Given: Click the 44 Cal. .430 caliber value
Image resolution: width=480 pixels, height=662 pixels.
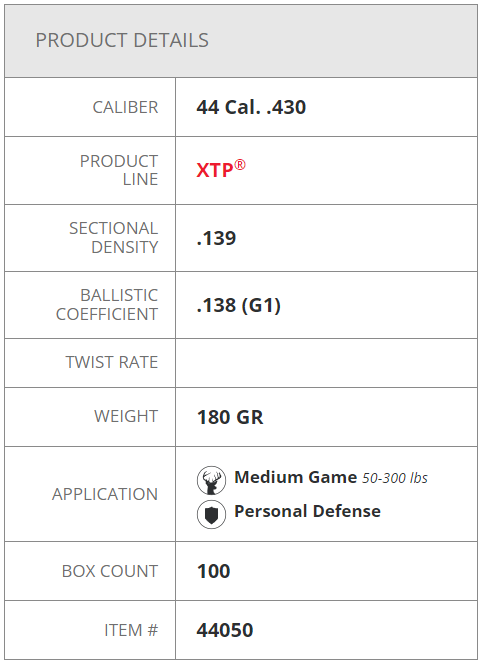Looking at the screenshot, I should 251,107.
